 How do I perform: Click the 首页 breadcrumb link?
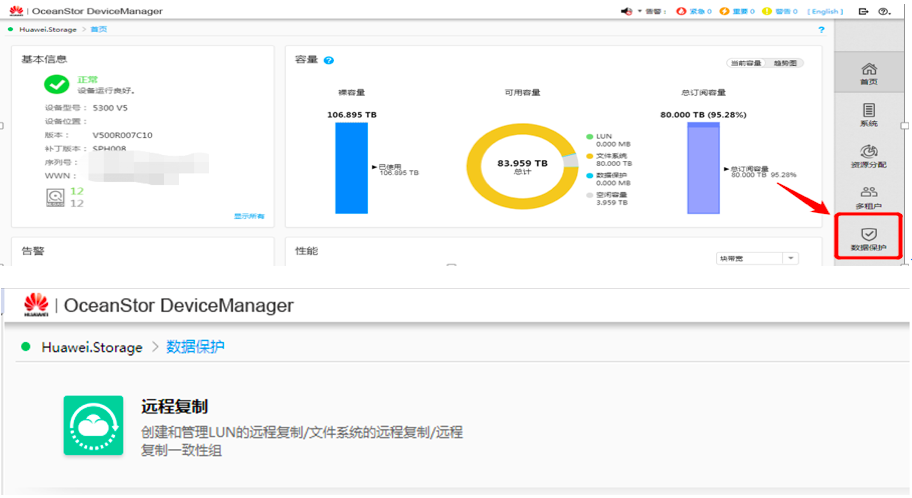point(99,29)
